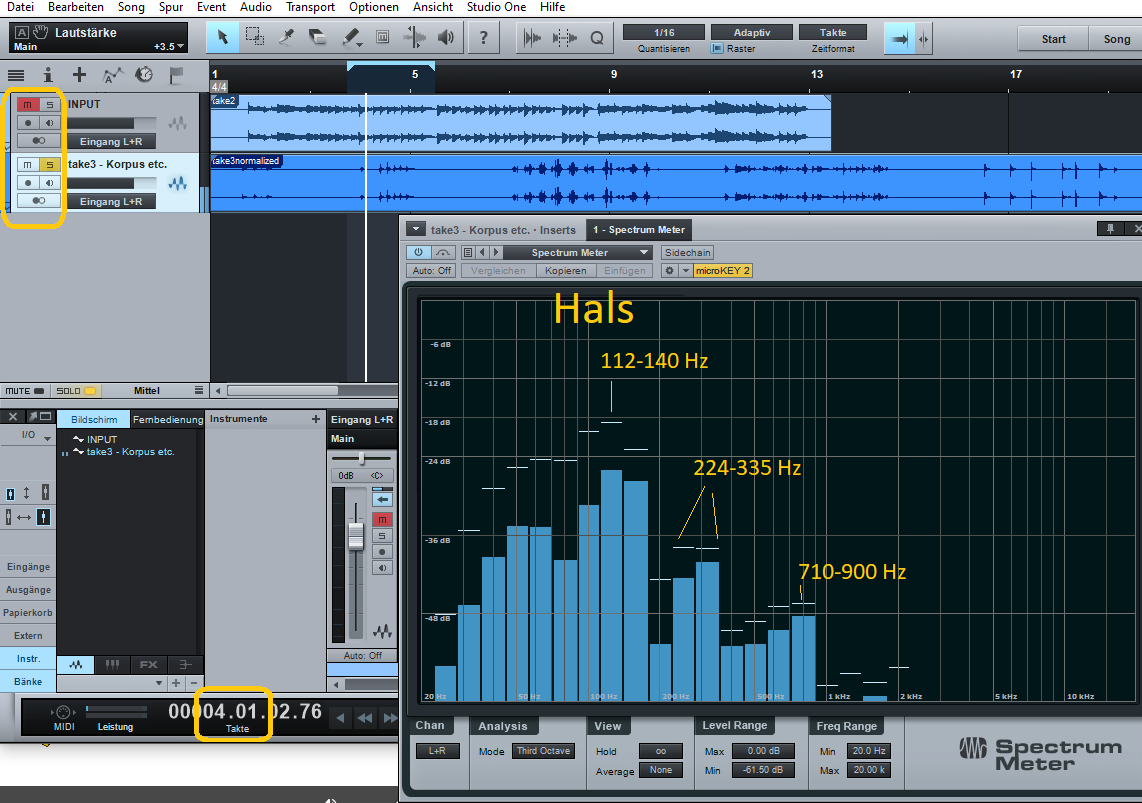Image resolution: width=1142 pixels, height=803 pixels.
Task: Adjust the INPUT track volume slider
Action: (x=111, y=124)
